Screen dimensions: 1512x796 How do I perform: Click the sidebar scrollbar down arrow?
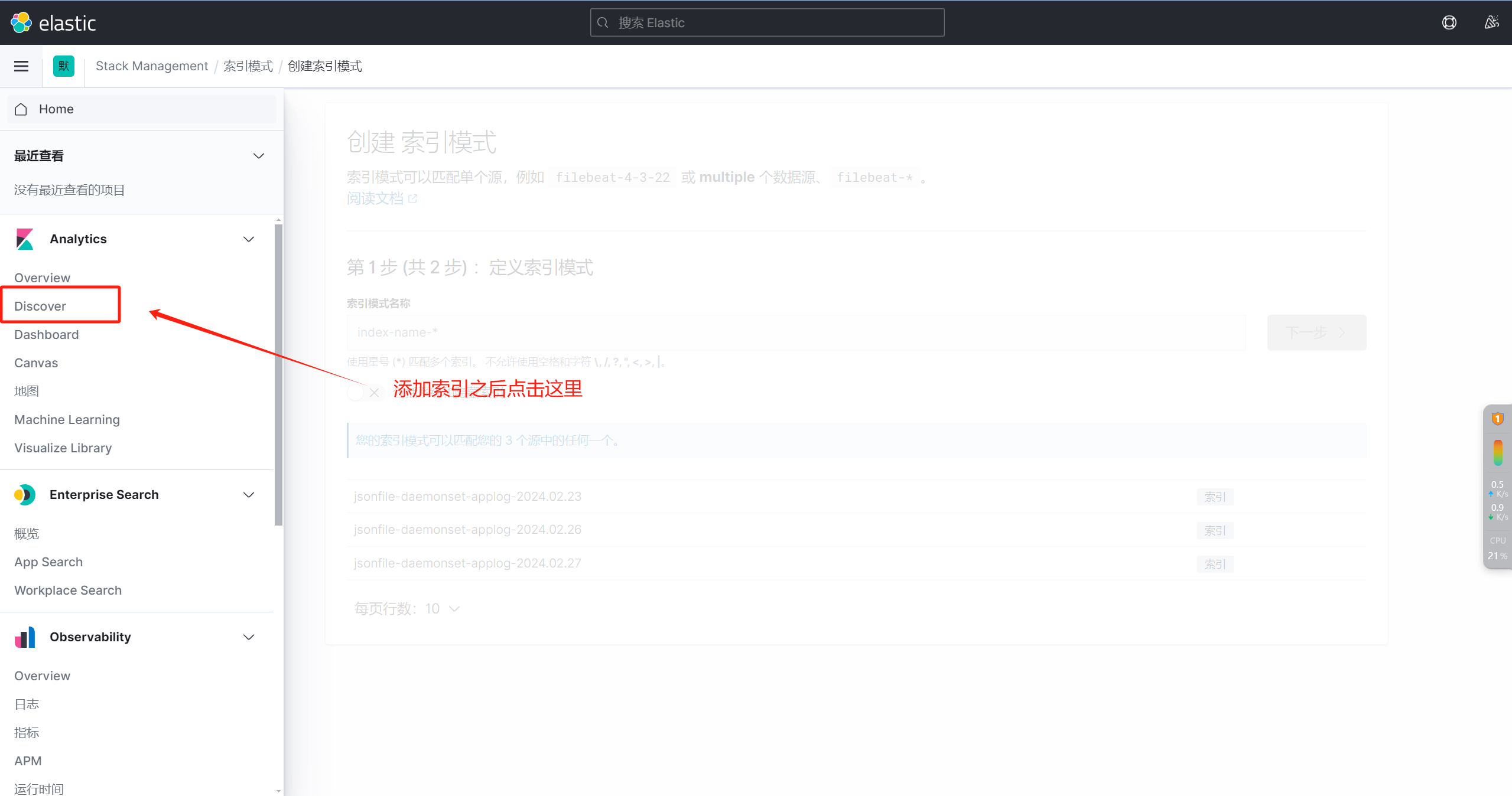(279, 791)
